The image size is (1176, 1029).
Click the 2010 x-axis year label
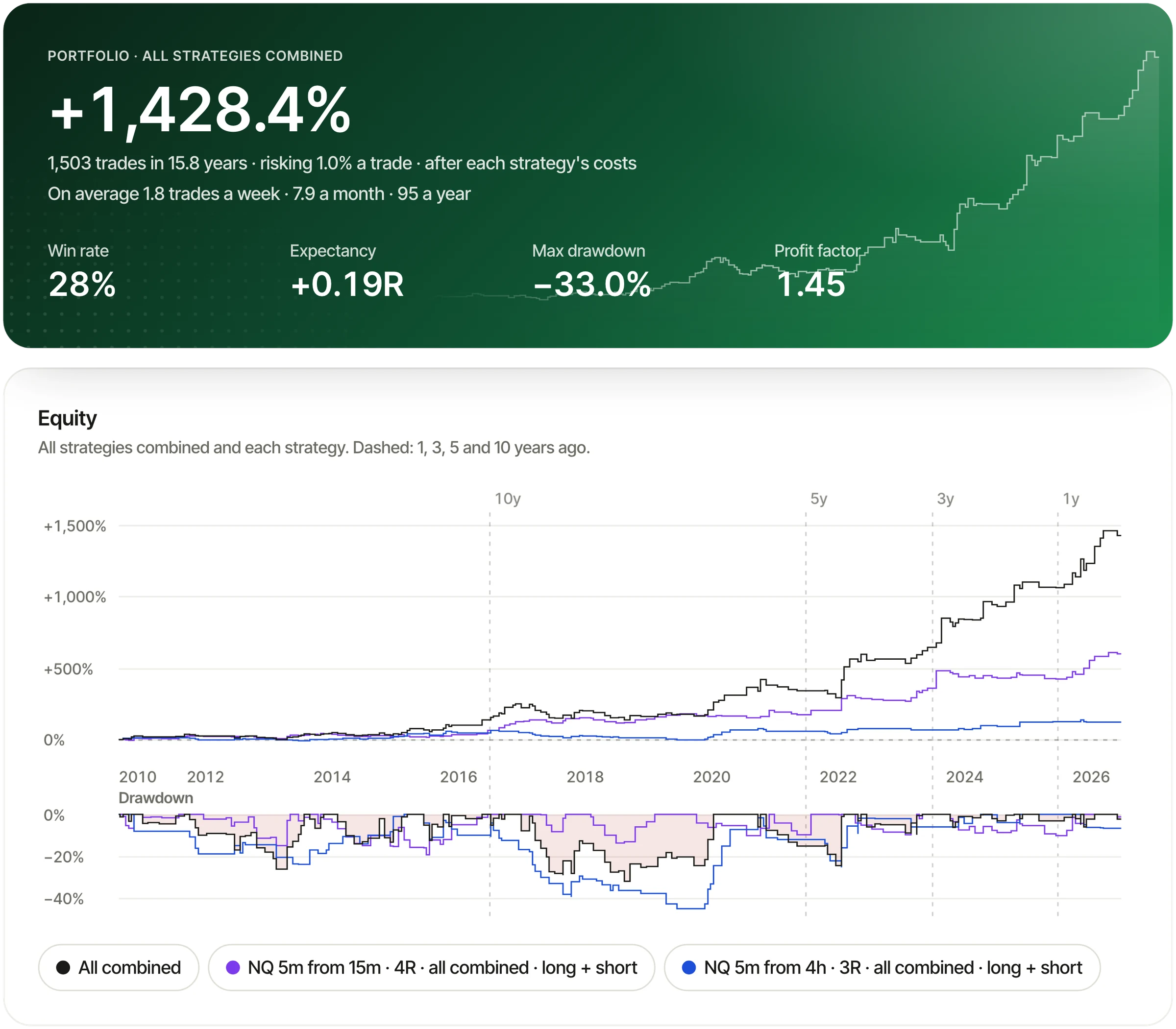pos(138,777)
